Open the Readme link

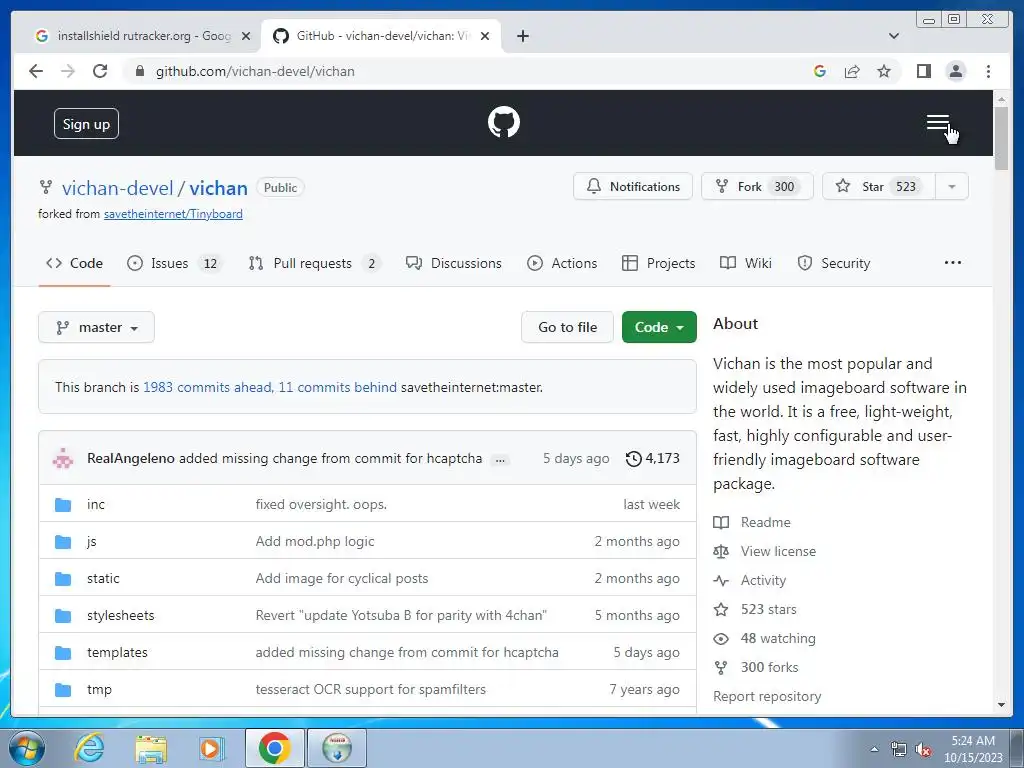(752, 522)
